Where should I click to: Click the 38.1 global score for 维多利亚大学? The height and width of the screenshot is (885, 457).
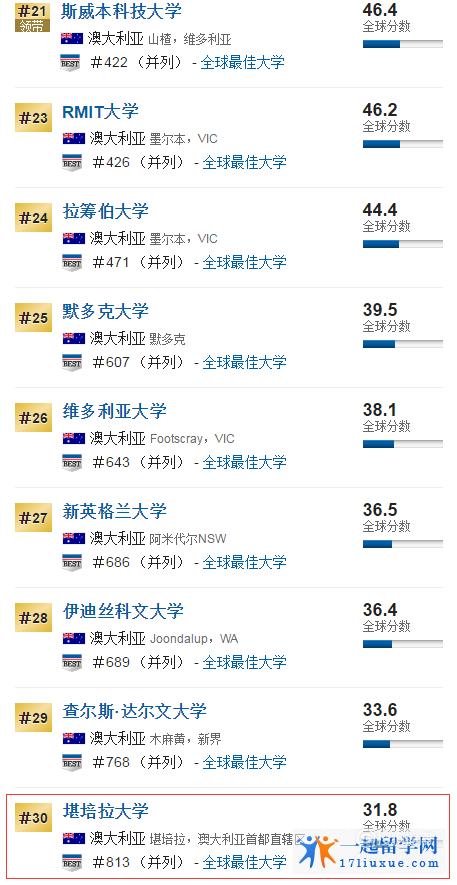(x=380, y=410)
